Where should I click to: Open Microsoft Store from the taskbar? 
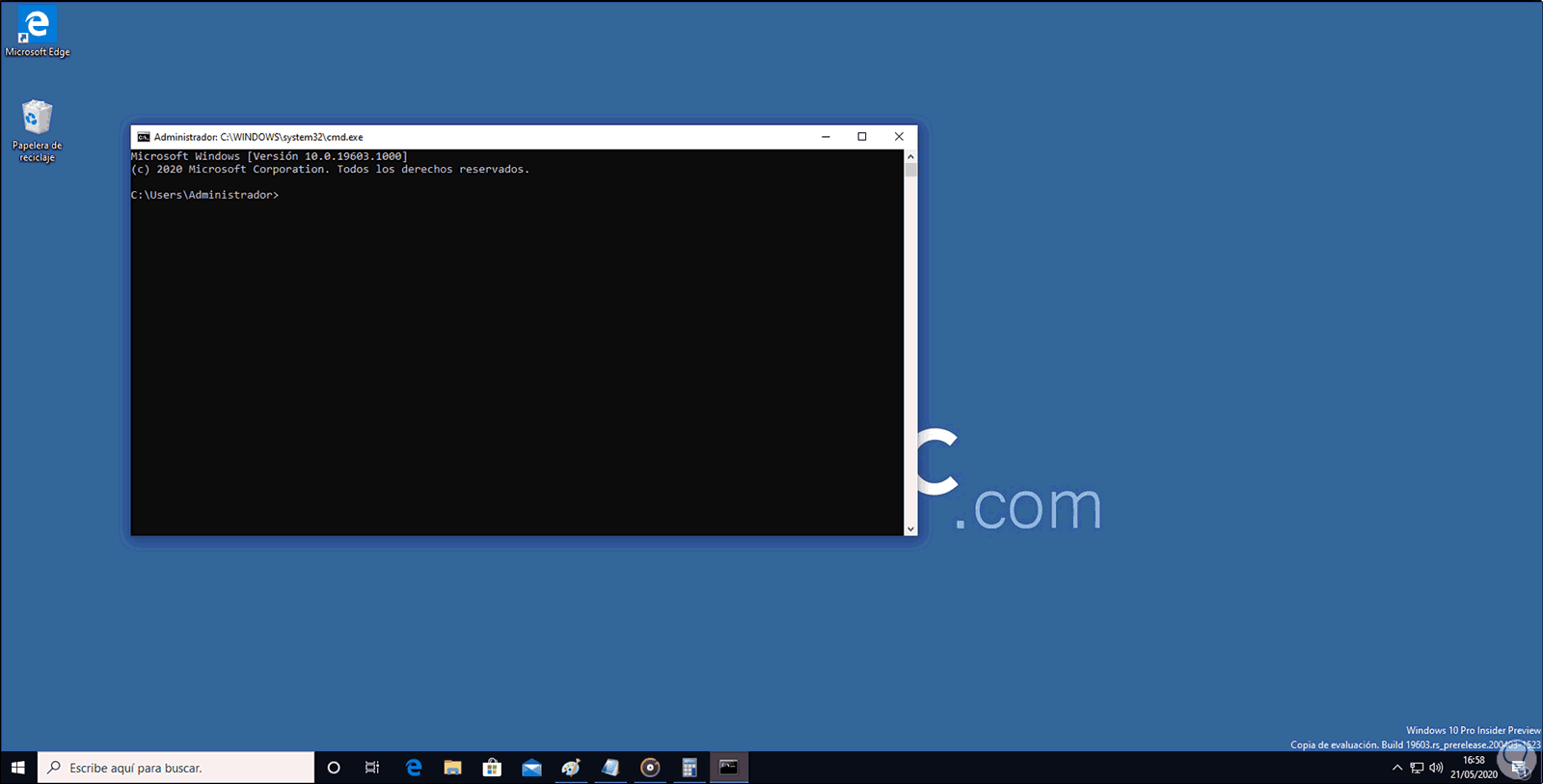pos(492,768)
